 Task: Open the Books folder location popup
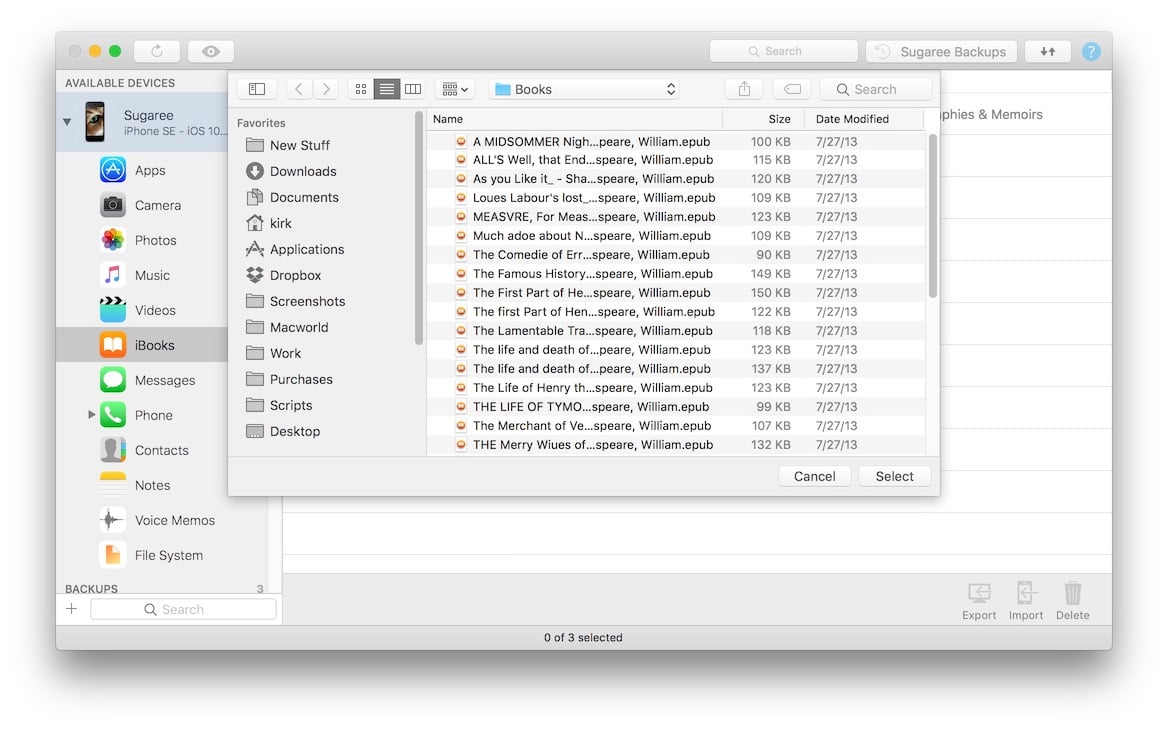pos(584,89)
